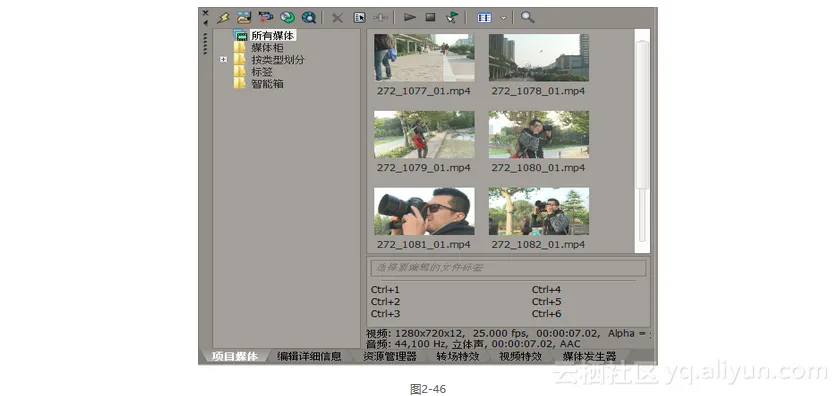Select the 媒体柜 folder
Screen dimensions: 839x396
(x=268, y=48)
